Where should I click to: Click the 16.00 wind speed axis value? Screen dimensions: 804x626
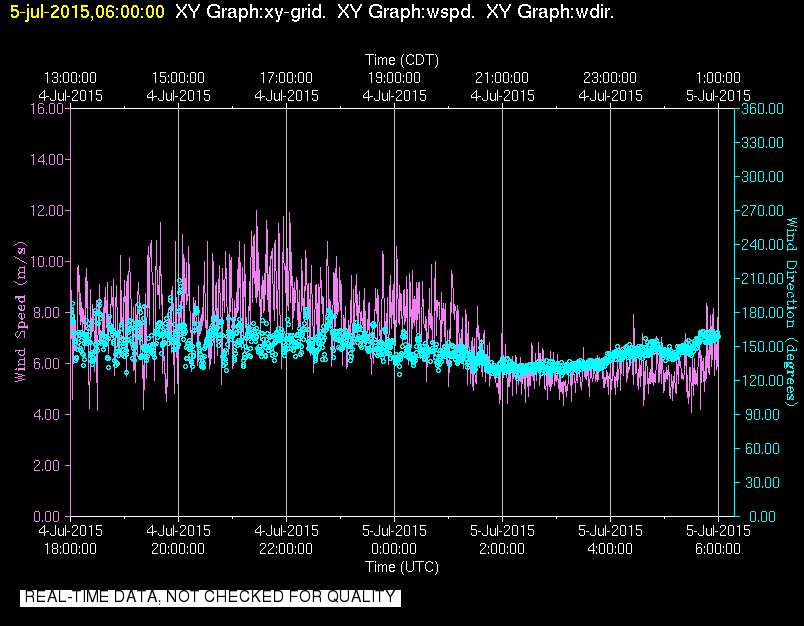pos(47,109)
